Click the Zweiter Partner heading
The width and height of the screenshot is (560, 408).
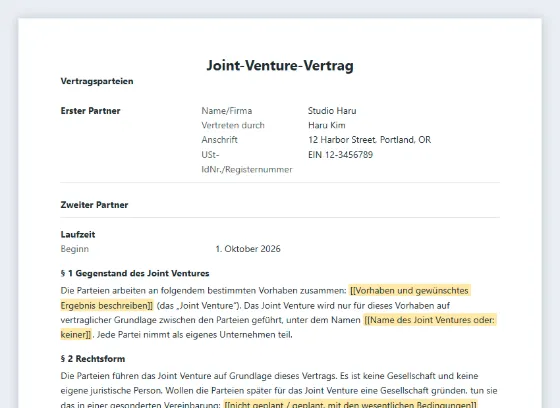94,205
